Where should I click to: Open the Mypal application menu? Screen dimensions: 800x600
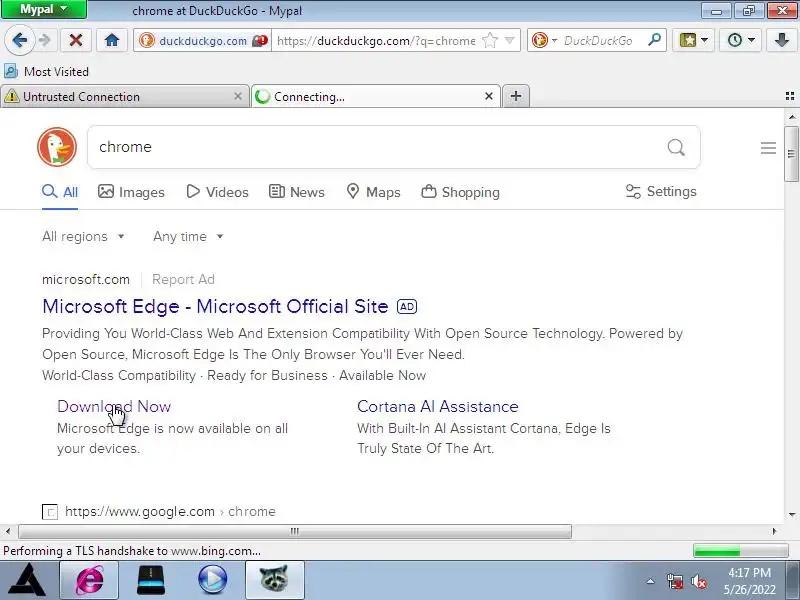pyautogui.click(x=43, y=9)
